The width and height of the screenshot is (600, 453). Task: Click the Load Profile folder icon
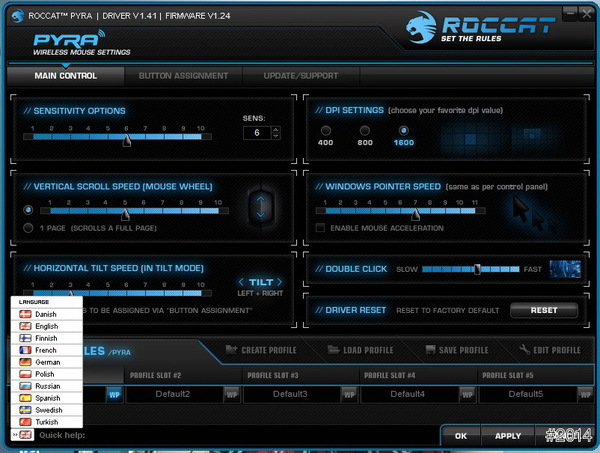click(332, 350)
